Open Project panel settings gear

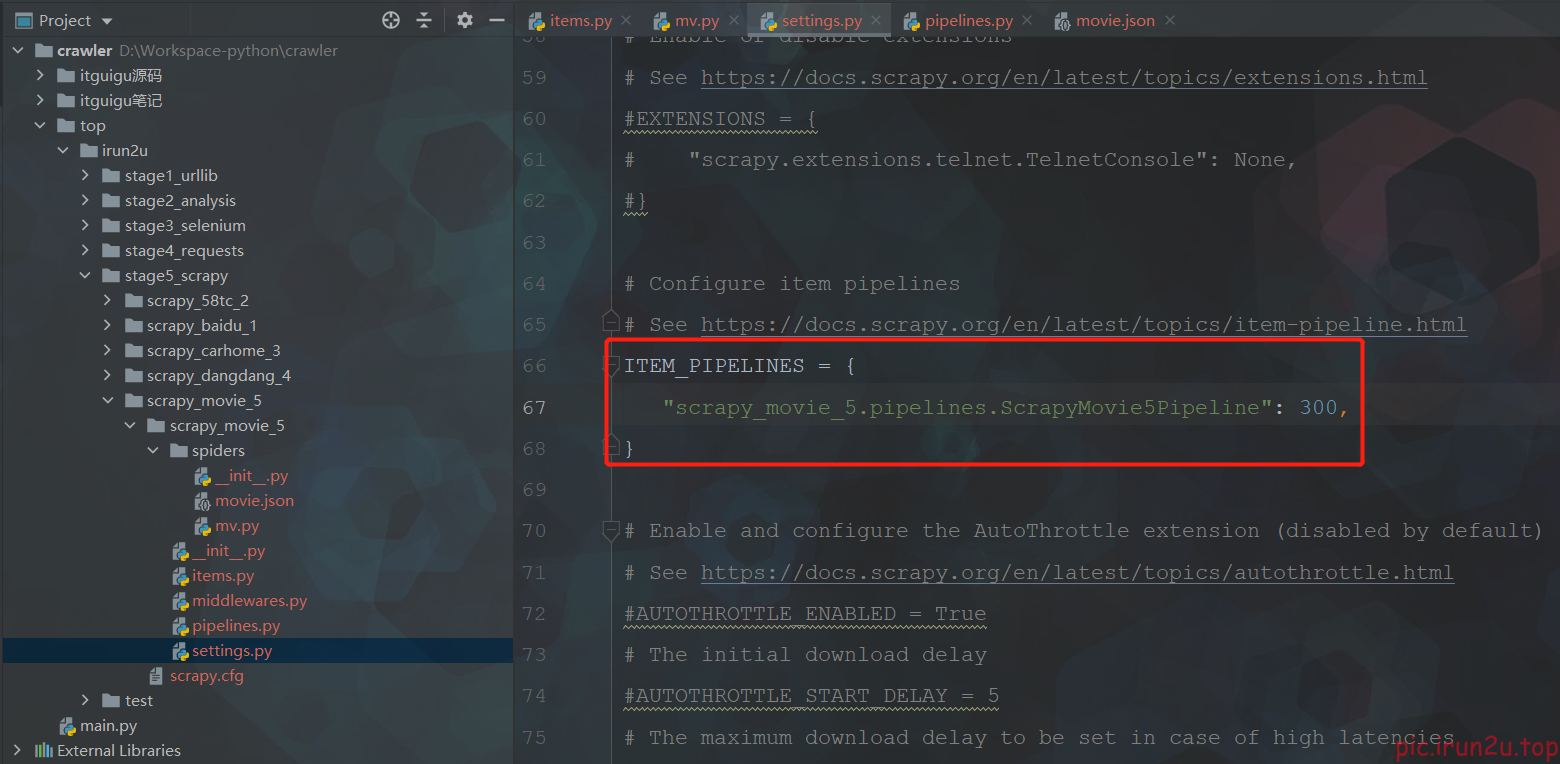(x=464, y=20)
